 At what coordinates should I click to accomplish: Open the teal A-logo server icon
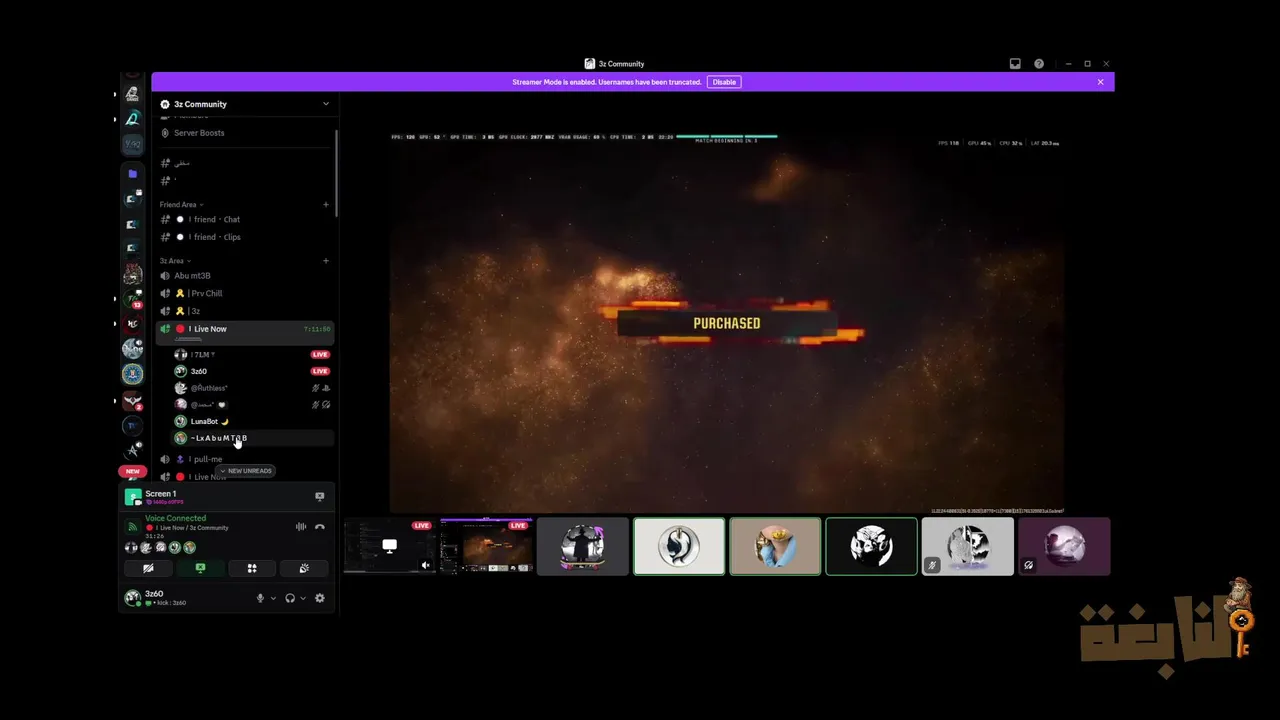(132, 119)
